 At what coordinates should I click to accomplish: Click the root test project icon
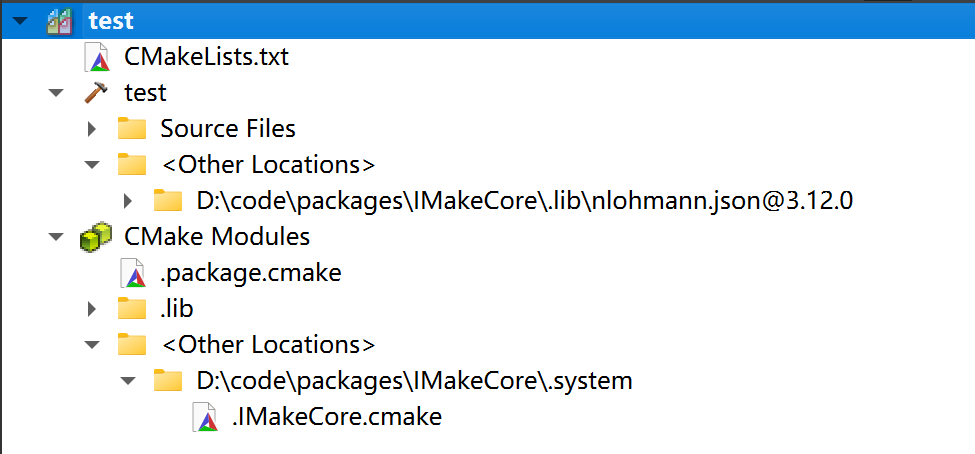click(60, 21)
